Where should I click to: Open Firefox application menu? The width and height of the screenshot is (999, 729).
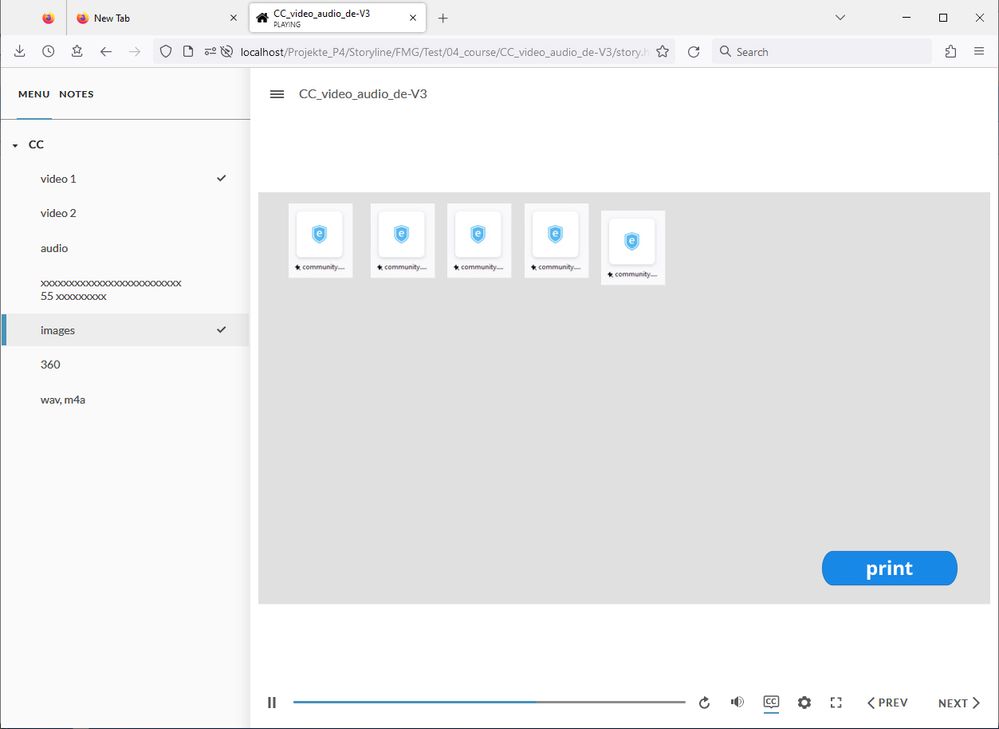tap(979, 52)
